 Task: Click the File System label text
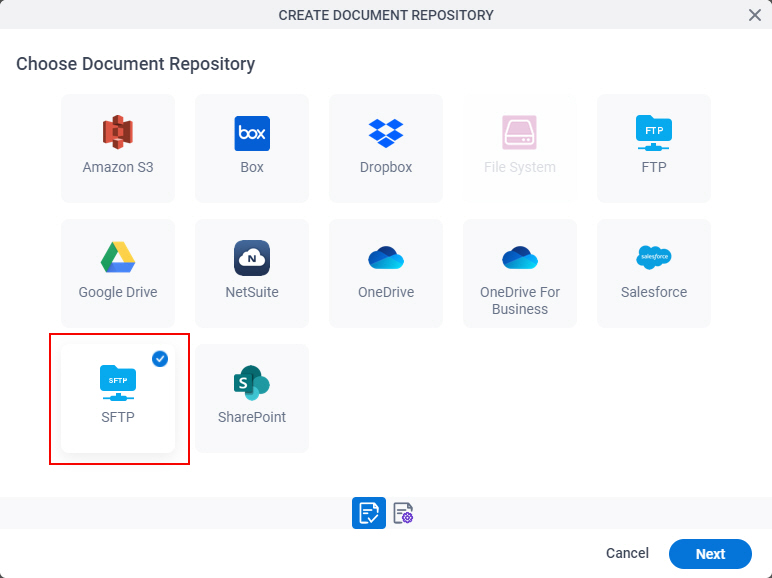coord(519,167)
